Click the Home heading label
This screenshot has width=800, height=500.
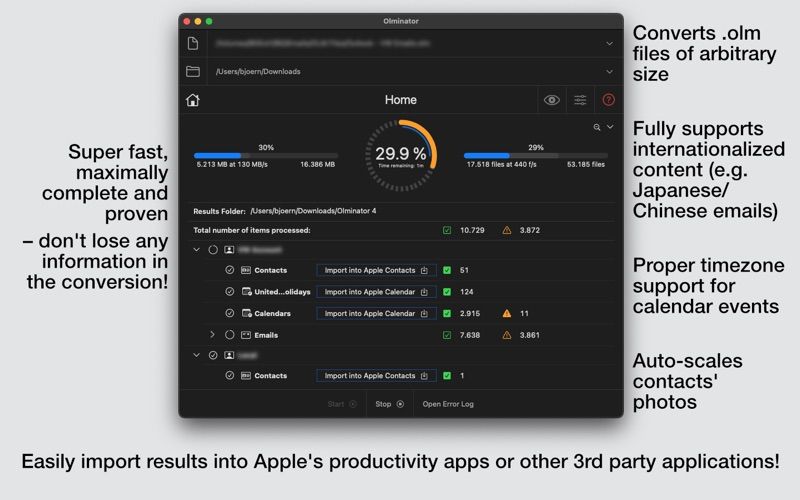coord(401,100)
